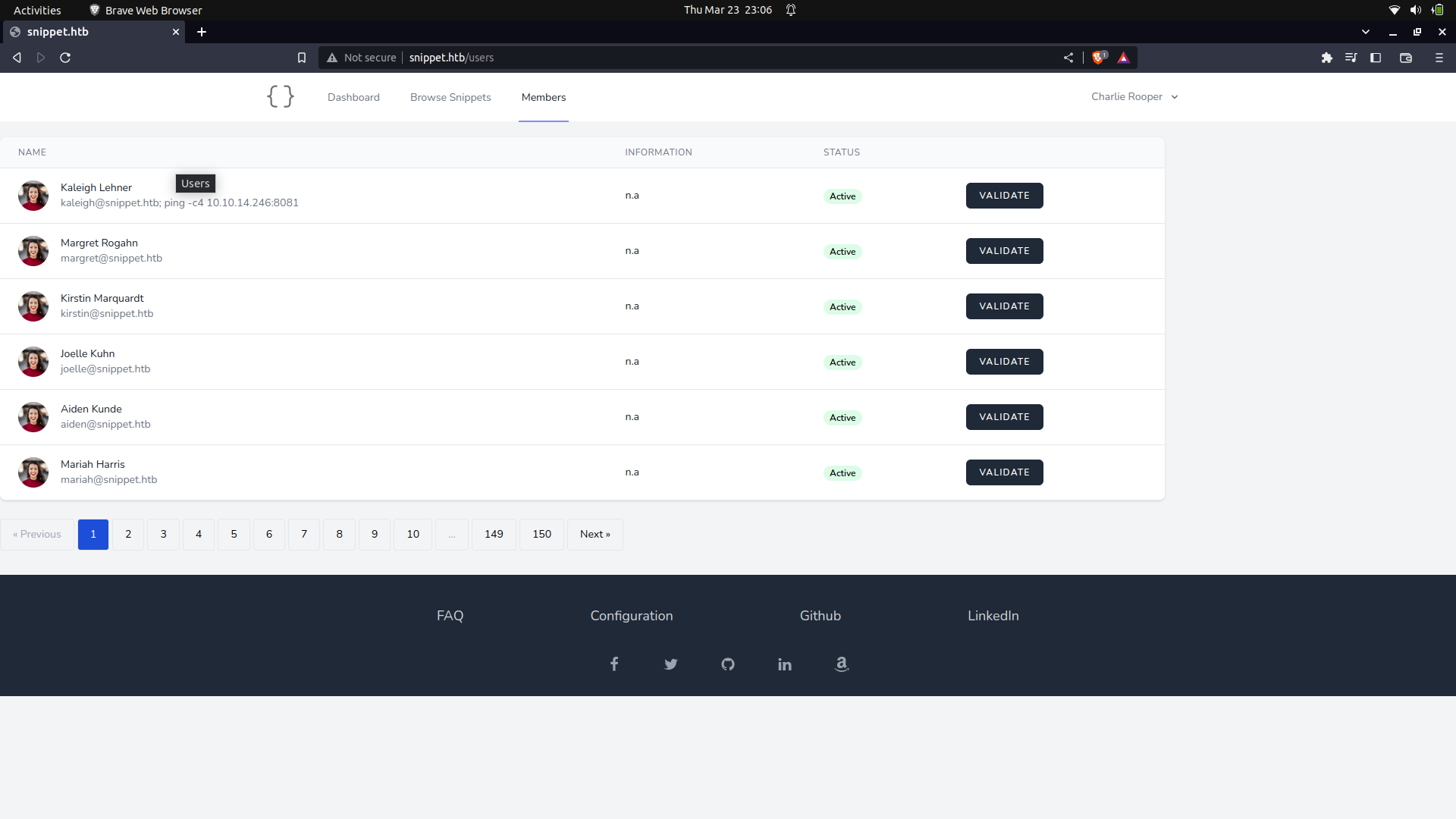The height and width of the screenshot is (819, 1456).
Task: Click the Amazon footer icon
Action: tap(842, 664)
